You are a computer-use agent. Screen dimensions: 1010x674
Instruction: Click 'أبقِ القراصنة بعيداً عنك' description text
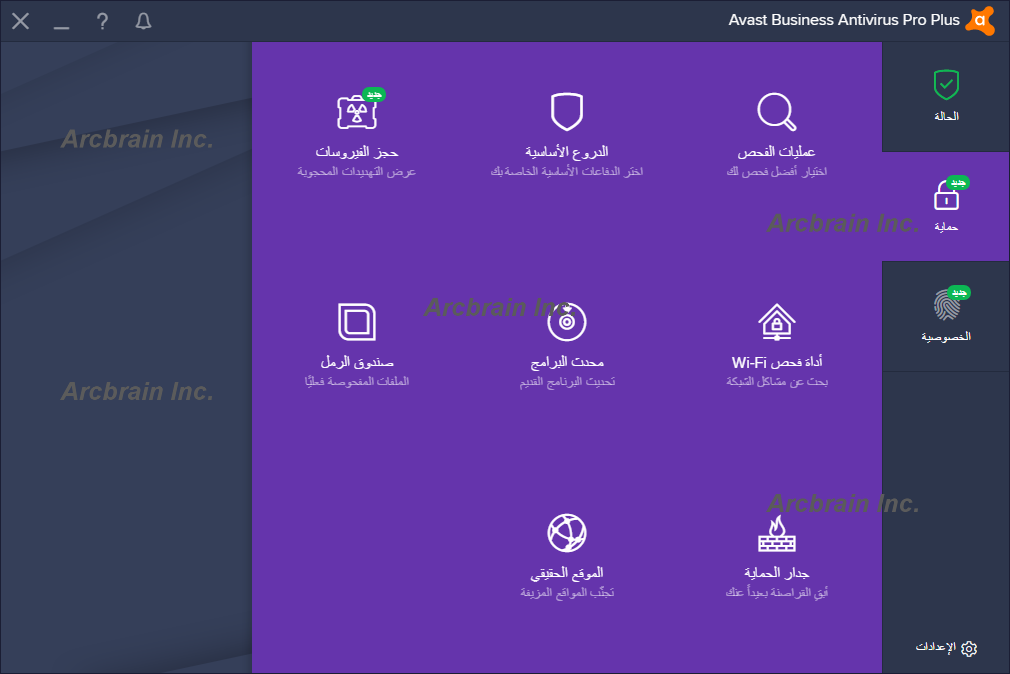(x=777, y=592)
